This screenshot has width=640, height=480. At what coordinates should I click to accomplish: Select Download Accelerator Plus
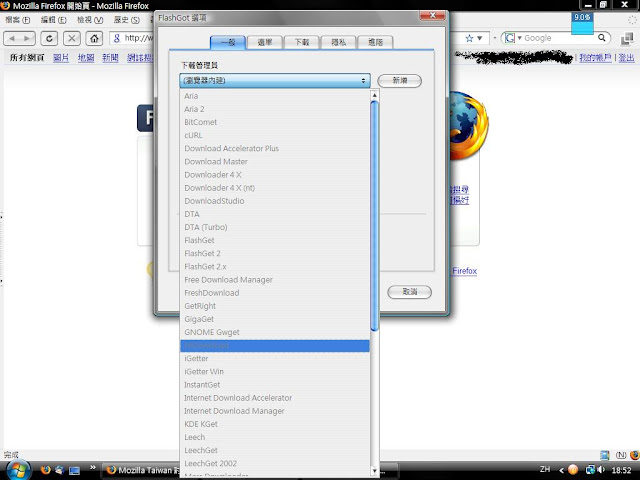click(275, 149)
